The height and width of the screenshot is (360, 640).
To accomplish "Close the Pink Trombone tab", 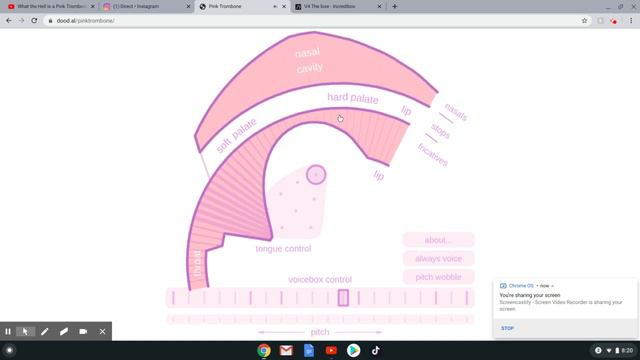I will pos(284,7).
